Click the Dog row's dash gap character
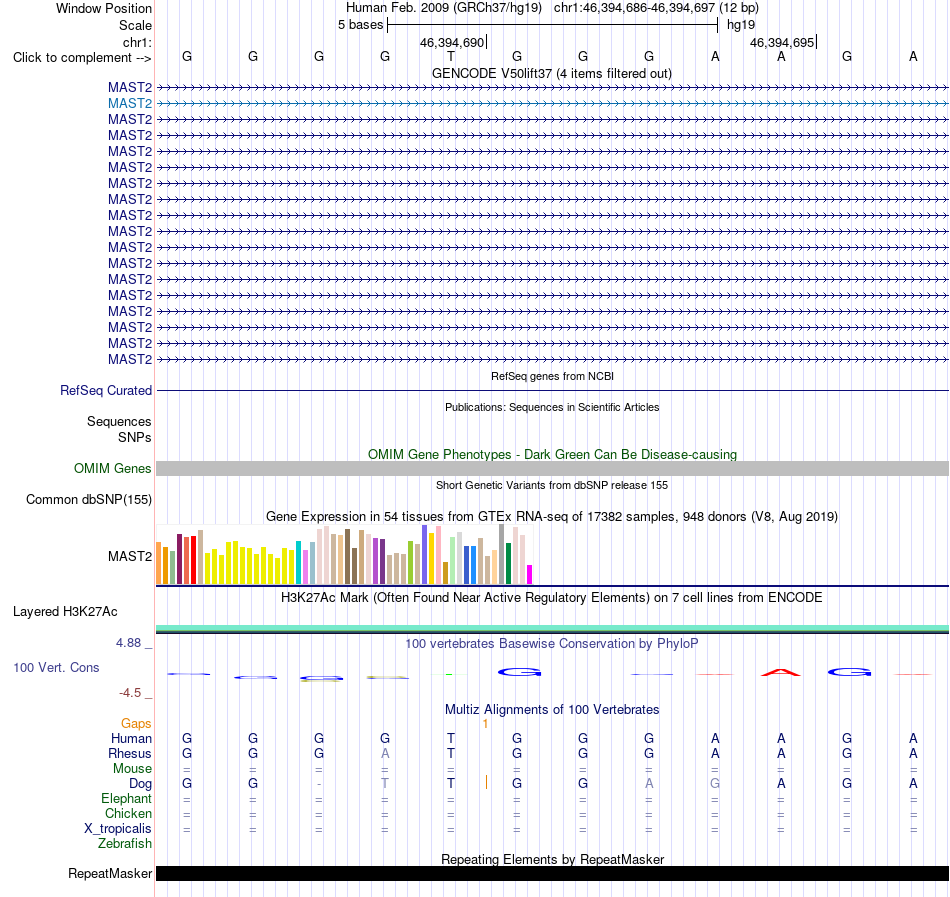Viewport: 950px width, 897px height. [x=319, y=784]
